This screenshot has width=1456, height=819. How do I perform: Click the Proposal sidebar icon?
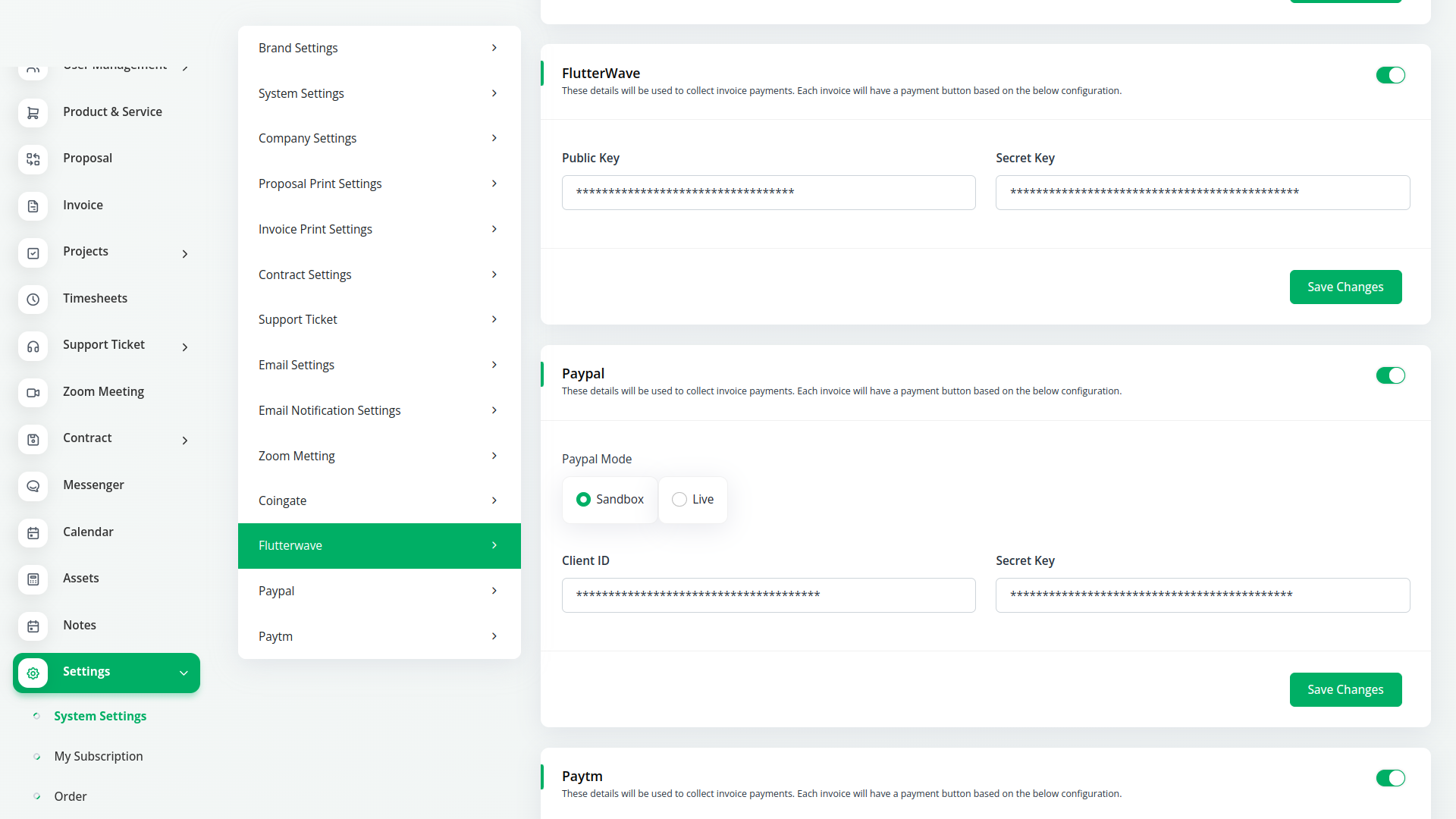[33, 159]
